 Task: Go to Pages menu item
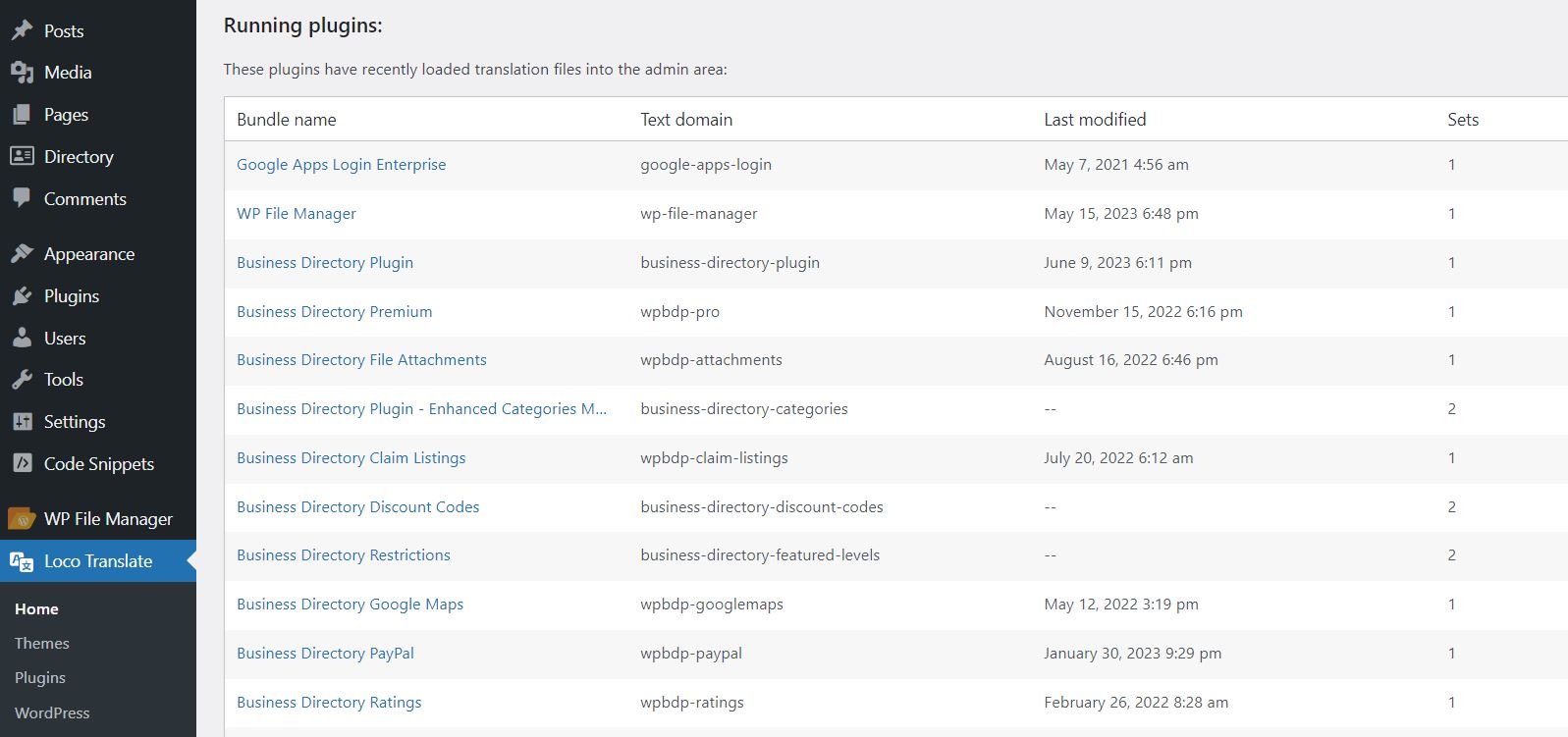66,115
